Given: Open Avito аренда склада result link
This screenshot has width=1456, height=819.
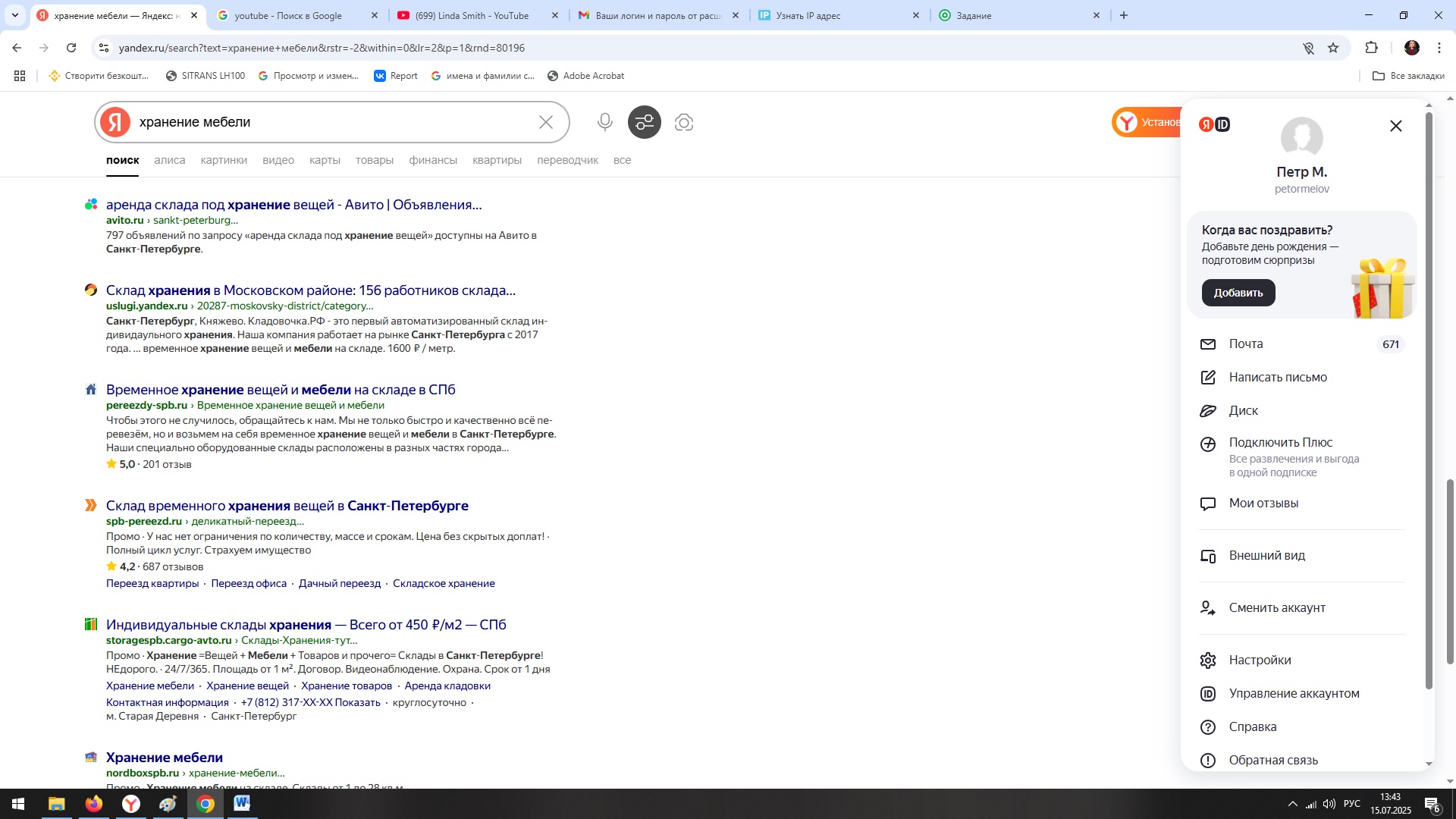Looking at the screenshot, I should pos(294,205).
